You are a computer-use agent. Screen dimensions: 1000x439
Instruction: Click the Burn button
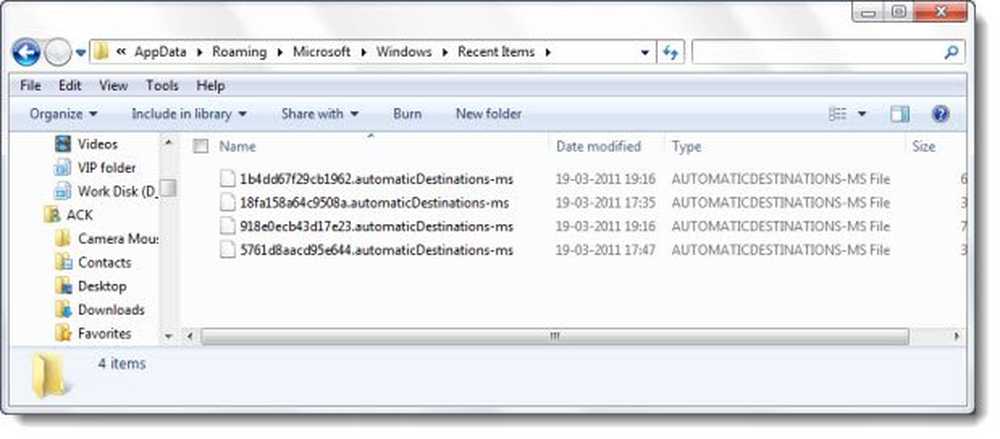tap(407, 114)
